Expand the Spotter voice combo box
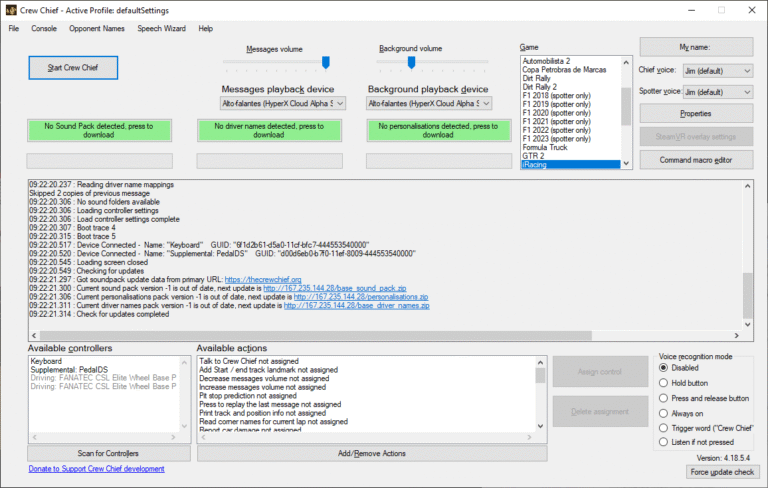The height and width of the screenshot is (488, 768). tap(718, 92)
